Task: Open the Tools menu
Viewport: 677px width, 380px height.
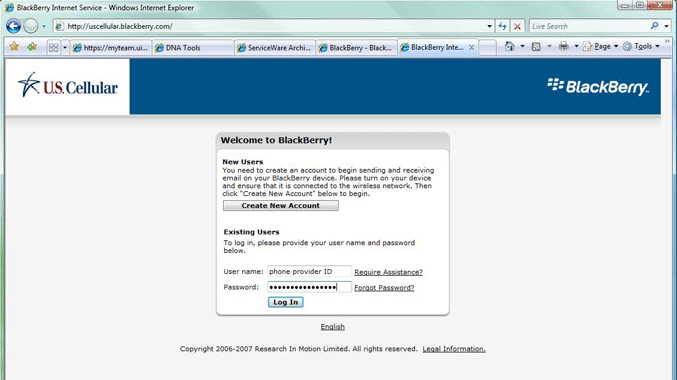Action: click(641, 46)
